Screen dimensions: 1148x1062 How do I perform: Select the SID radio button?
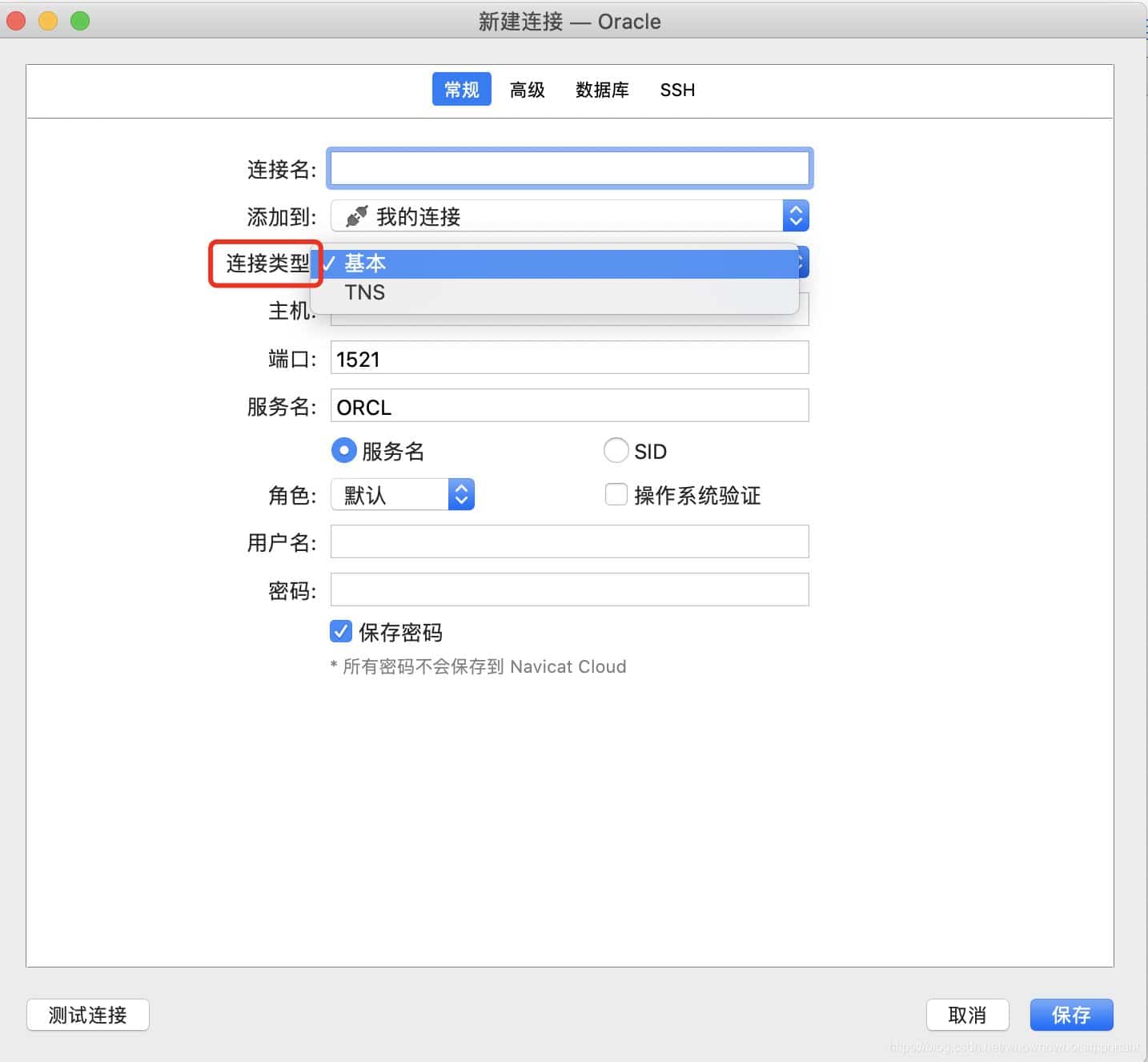point(616,450)
